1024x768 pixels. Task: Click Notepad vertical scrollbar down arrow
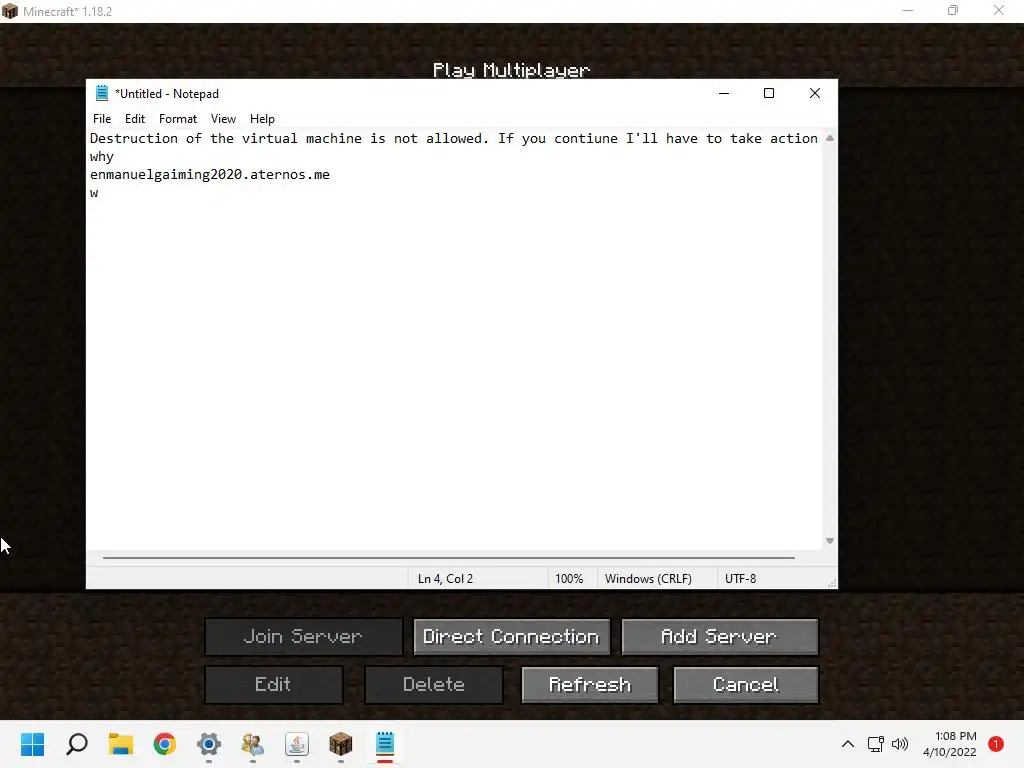(829, 541)
